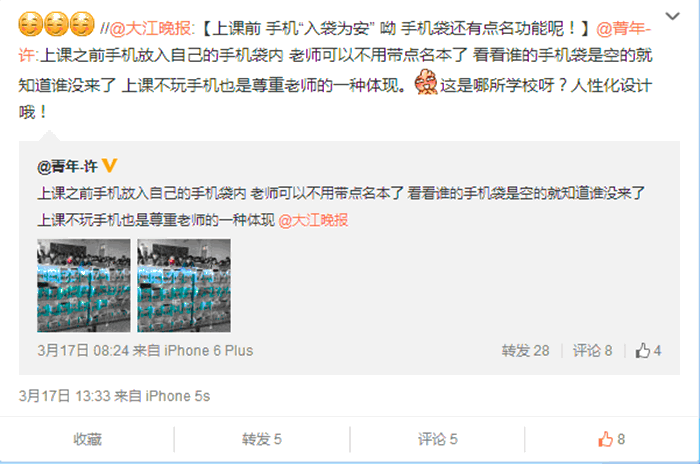Open 评论 8 on the quoted post

point(592,351)
